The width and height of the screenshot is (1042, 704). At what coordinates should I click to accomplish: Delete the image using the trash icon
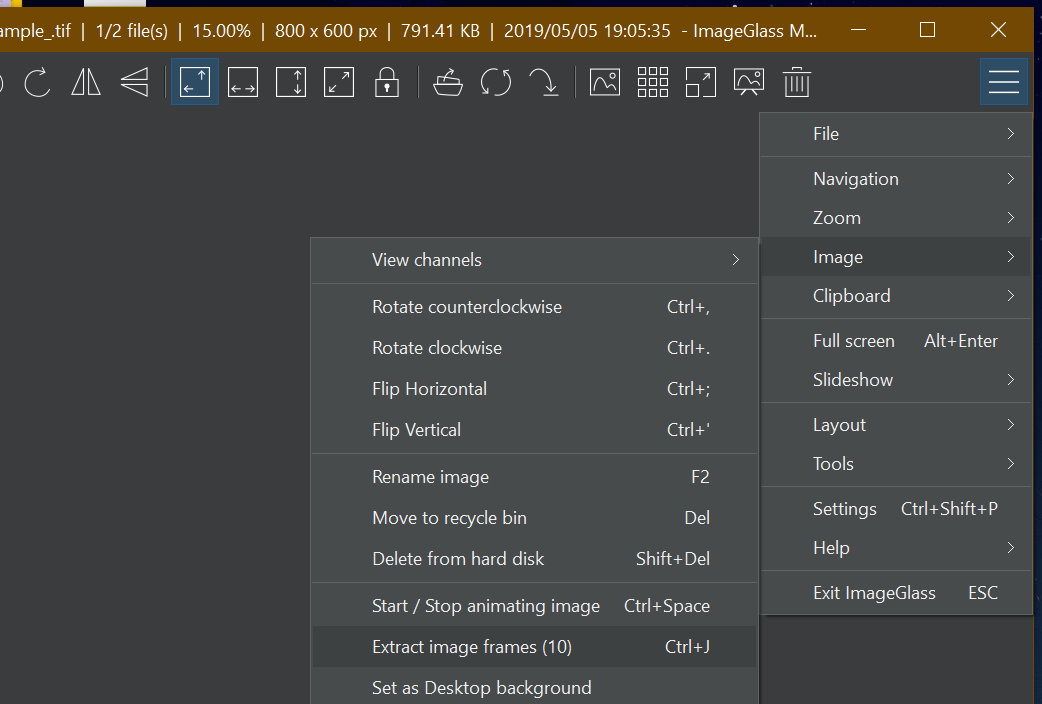coord(796,82)
